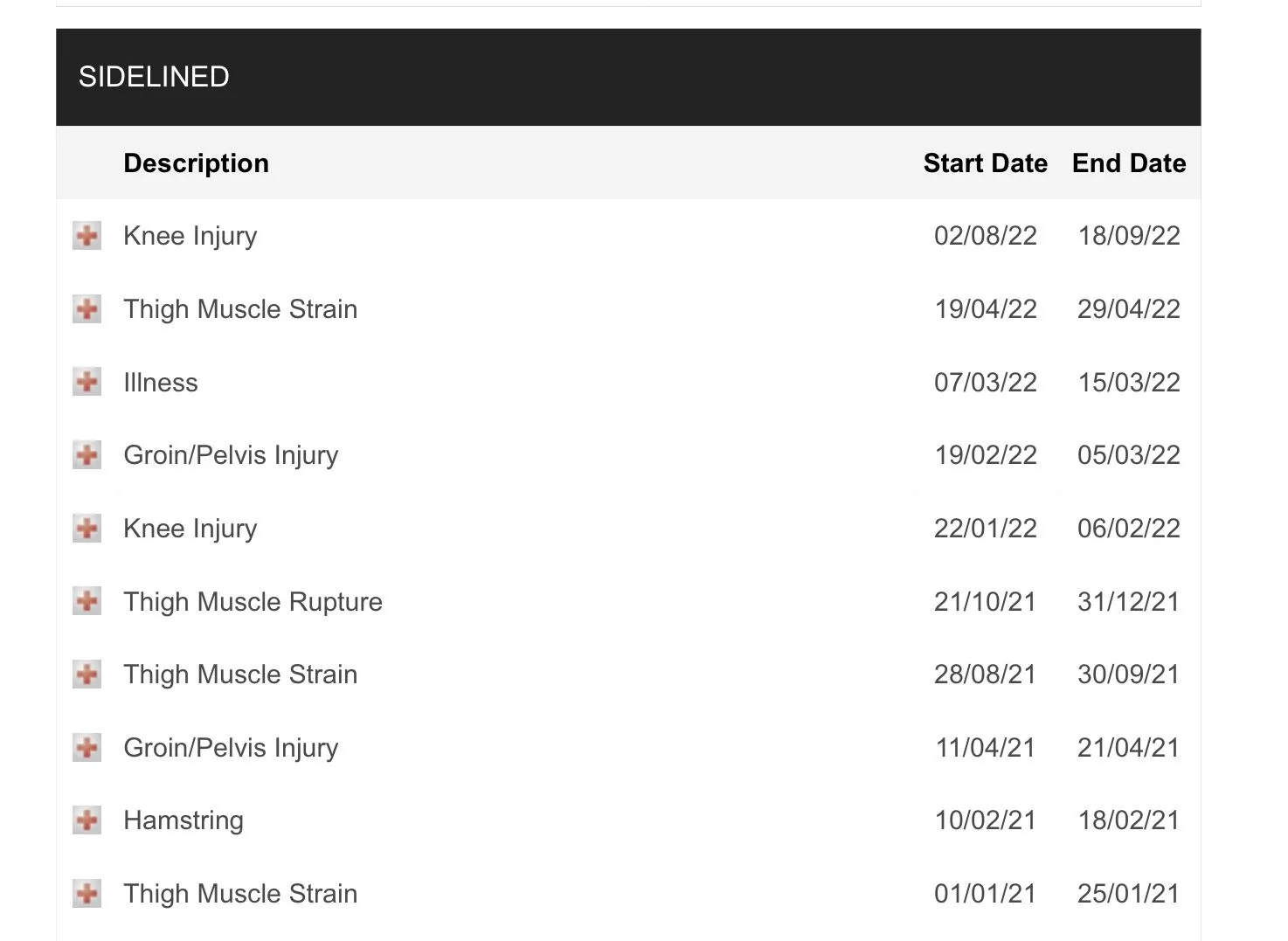1288x941 pixels.
Task: Click the icon for Thigh Muscle Strain starting 19/04/22
Action: [87, 308]
